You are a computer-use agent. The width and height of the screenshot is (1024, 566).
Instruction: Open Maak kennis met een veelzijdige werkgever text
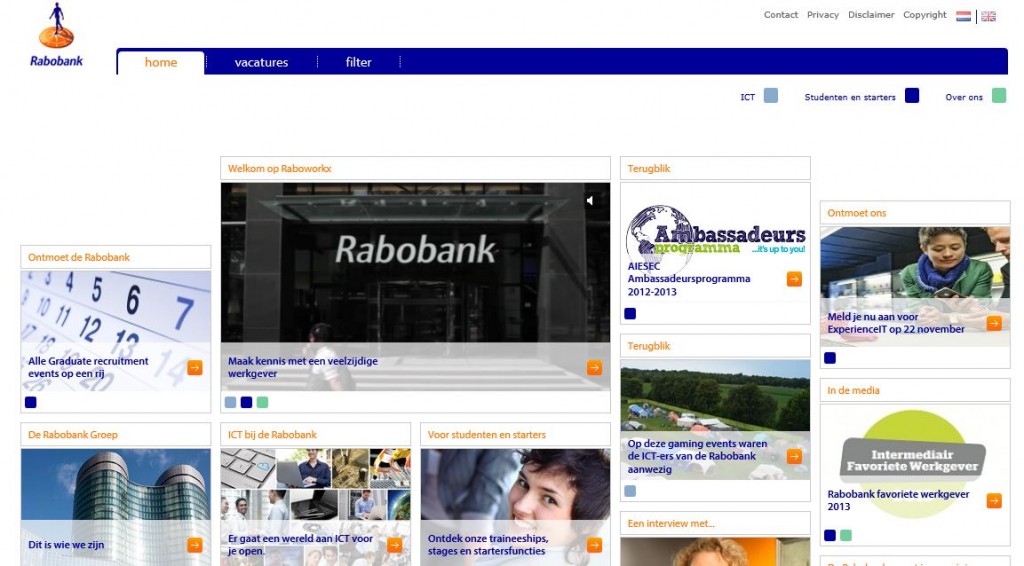pyautogui.click(x=302, y=368)
